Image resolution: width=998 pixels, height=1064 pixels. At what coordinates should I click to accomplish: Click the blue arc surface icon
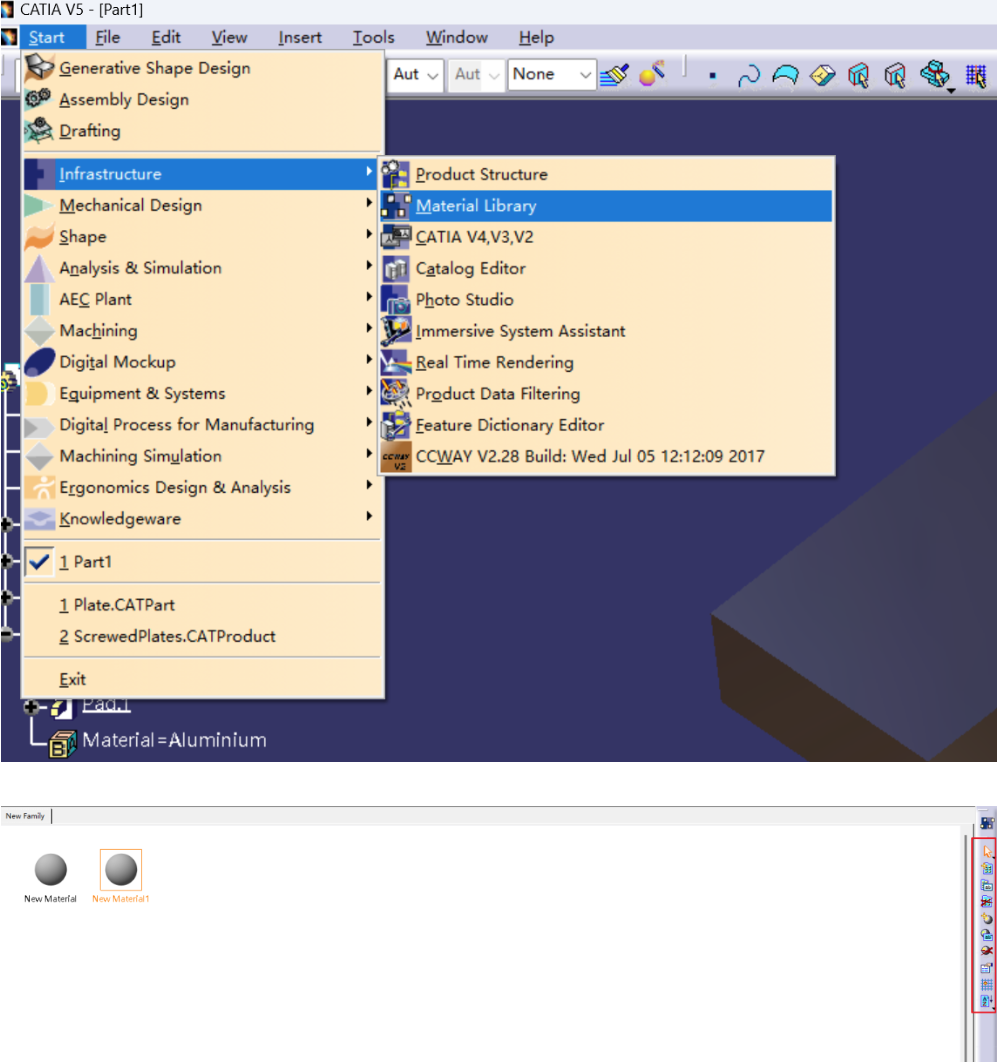[x=786, y=75]
